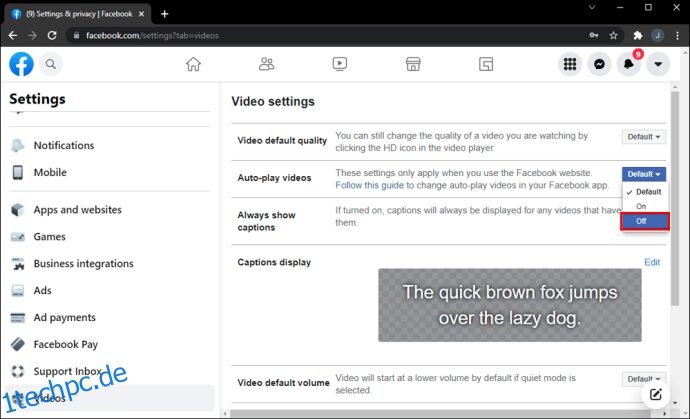Open the Messenger icon

(599, 64)
